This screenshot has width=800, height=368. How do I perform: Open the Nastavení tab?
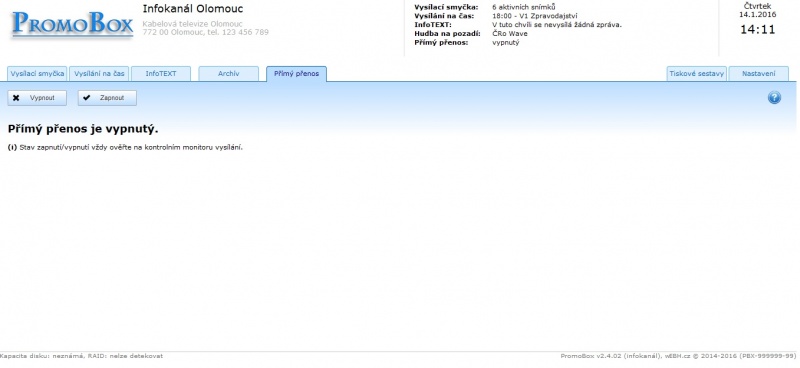coord(759,73)
